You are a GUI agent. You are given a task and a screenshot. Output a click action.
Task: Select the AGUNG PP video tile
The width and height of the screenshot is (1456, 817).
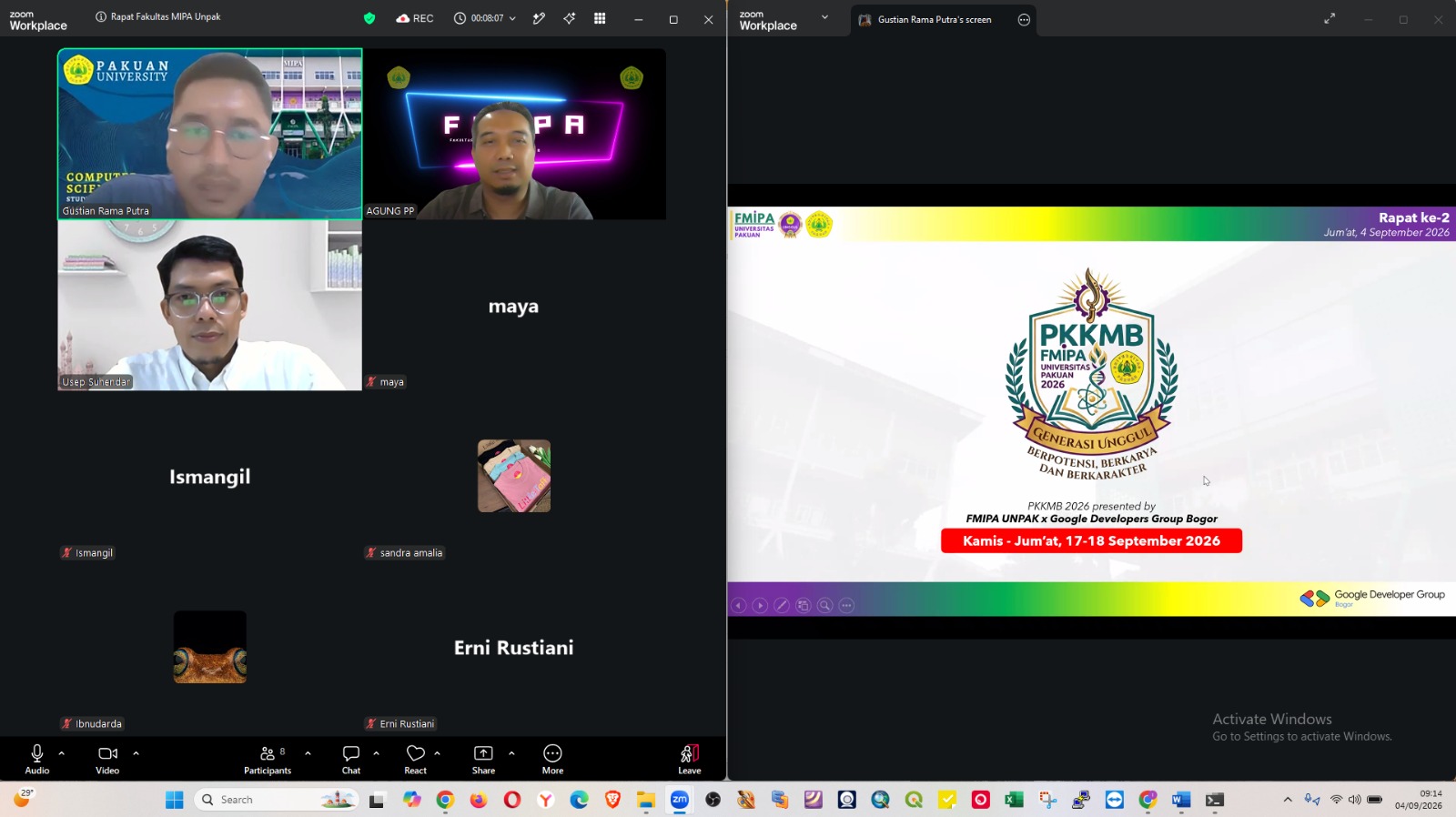point(515,134)
